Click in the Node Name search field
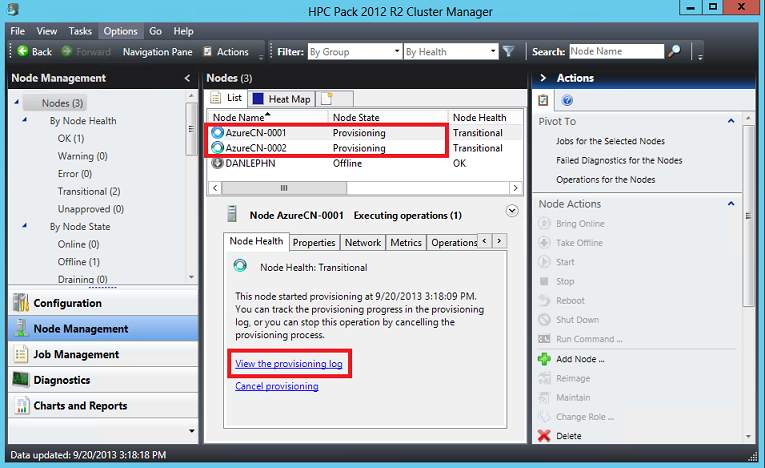765x468 pixels. pyautogui.click(x=614, y=51)
